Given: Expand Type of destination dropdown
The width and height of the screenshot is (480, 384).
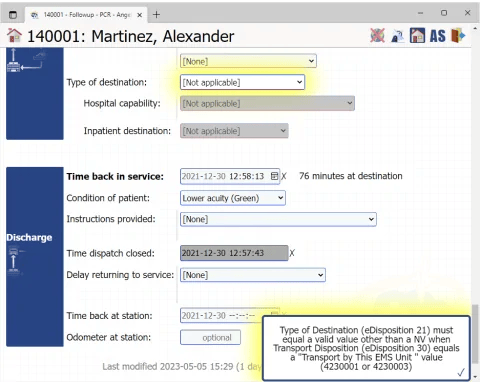Looking at the screenshot, I should tap(242, 82).
